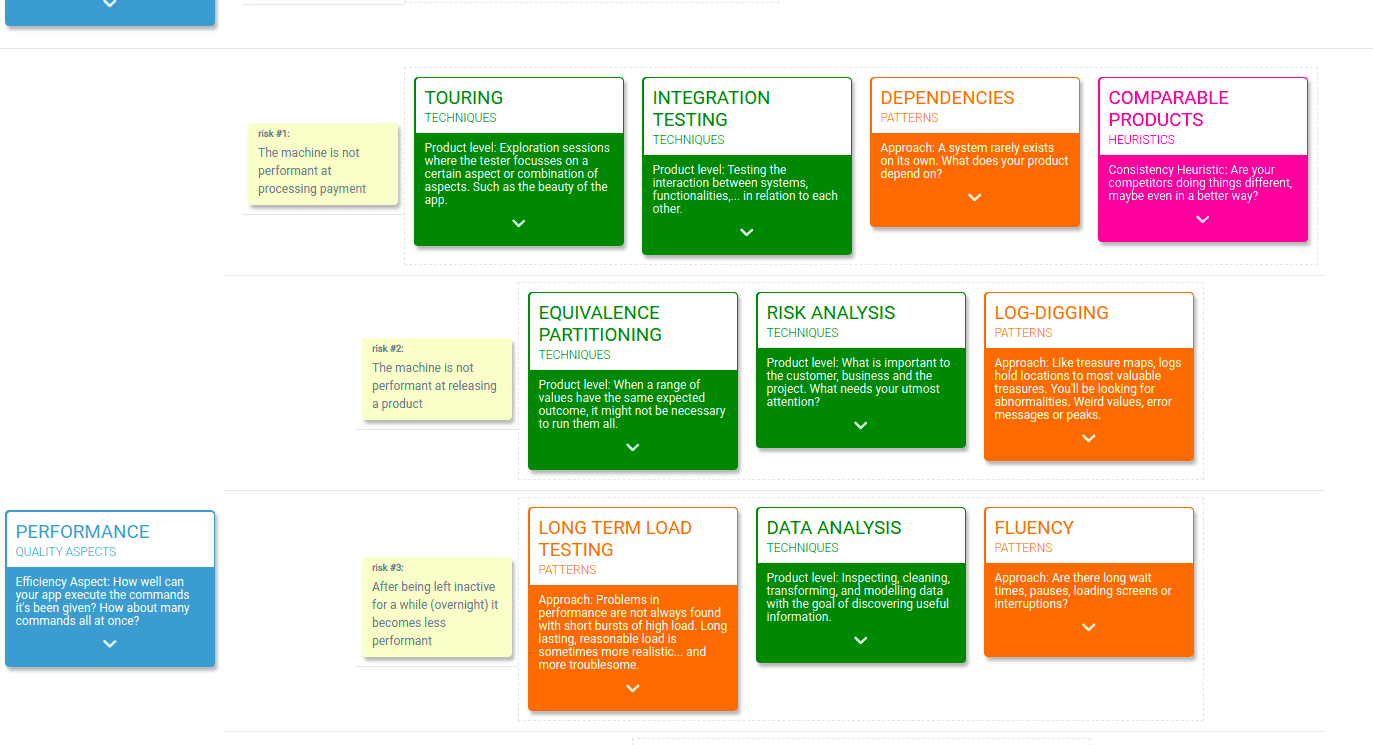Click 'After being left inactive' risk text
This screenshot has width=1373, height=745.
click(435, 614)
